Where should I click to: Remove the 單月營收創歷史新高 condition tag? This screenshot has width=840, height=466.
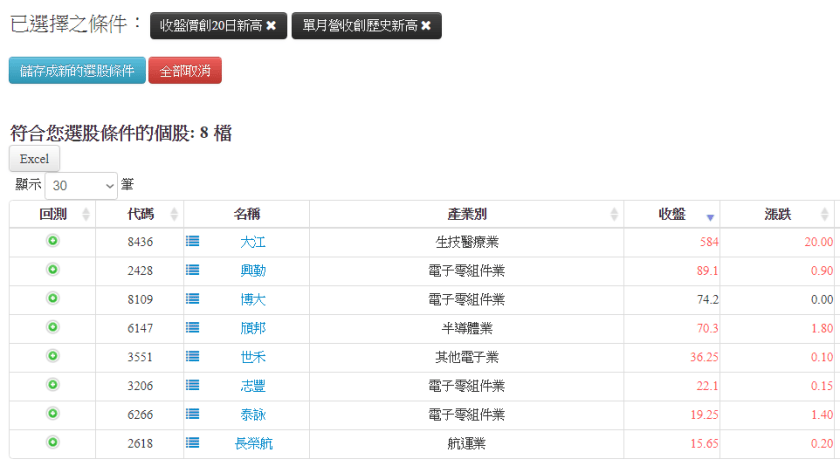426,26
